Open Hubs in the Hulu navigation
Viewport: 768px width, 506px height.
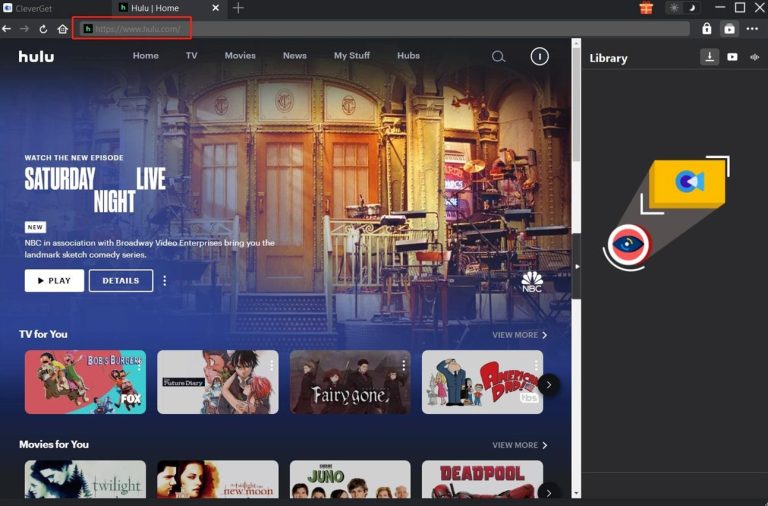coord(408,56)
